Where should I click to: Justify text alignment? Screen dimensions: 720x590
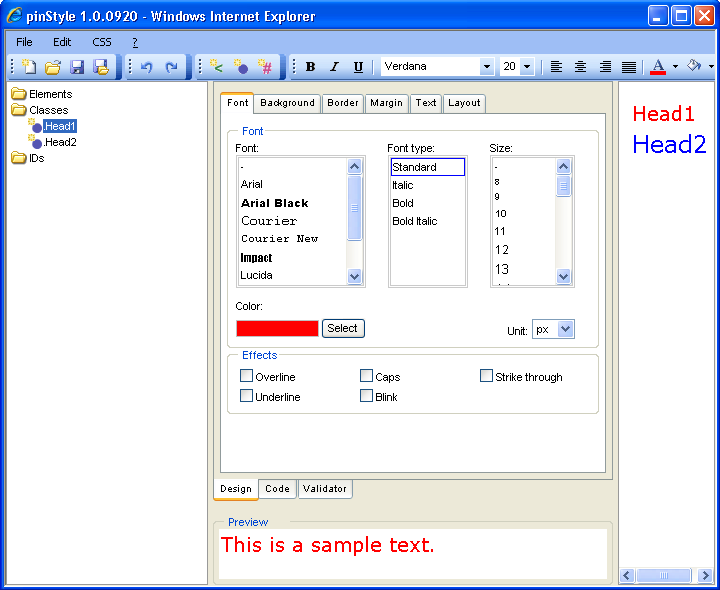[x=629, y=67]
